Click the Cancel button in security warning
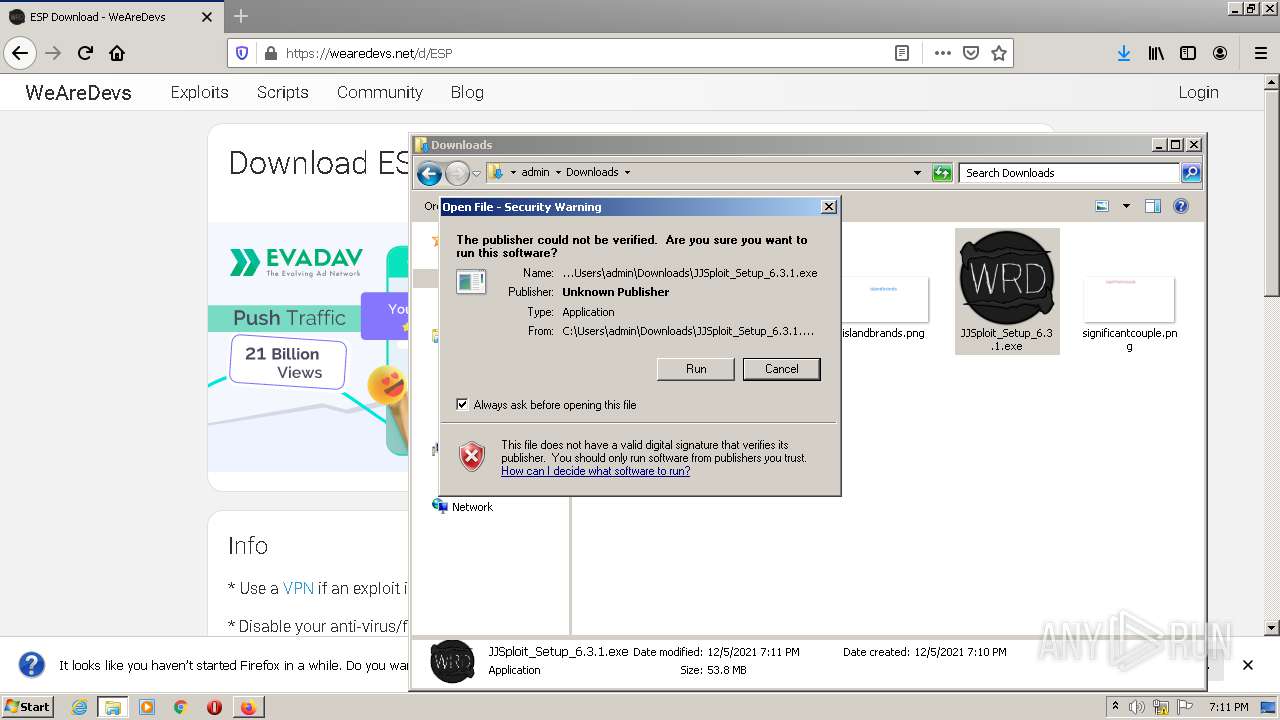 coord(781,369)
